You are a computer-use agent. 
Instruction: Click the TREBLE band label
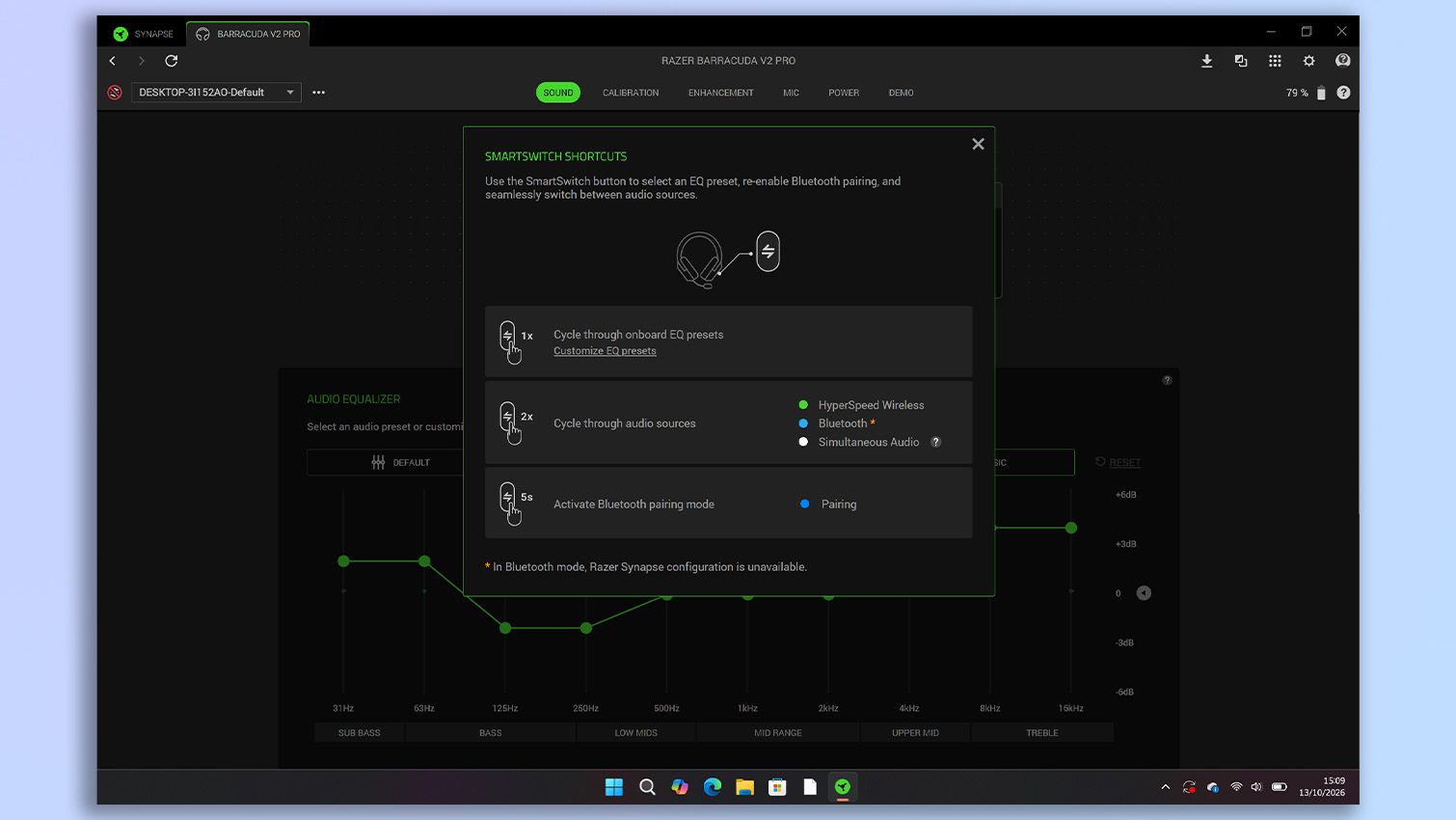click(x=1042, y=733)
